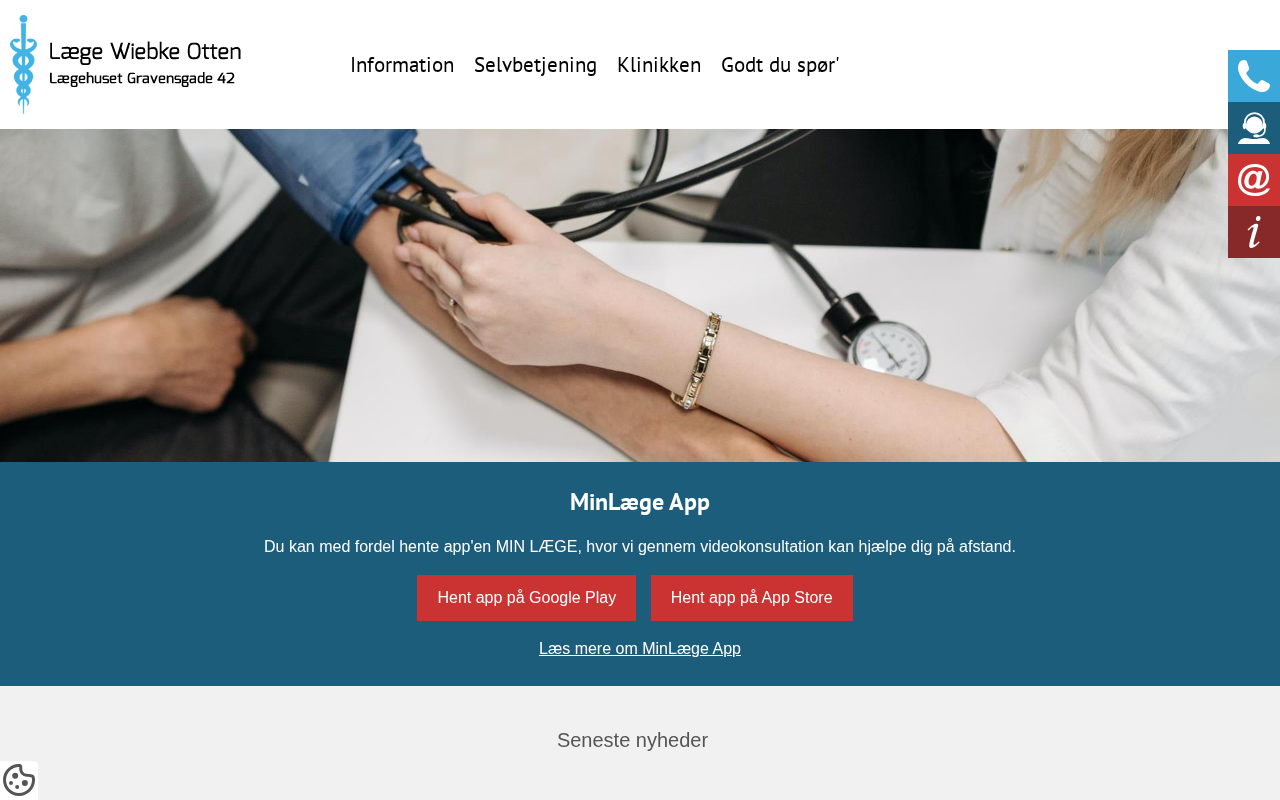
Task: Open the Information menu
Action: tap(402, 65)
